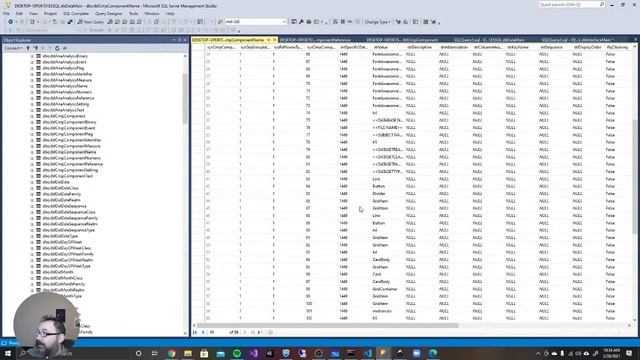
Task: Click the New Query toolbar button
Action: pos(91,22)
